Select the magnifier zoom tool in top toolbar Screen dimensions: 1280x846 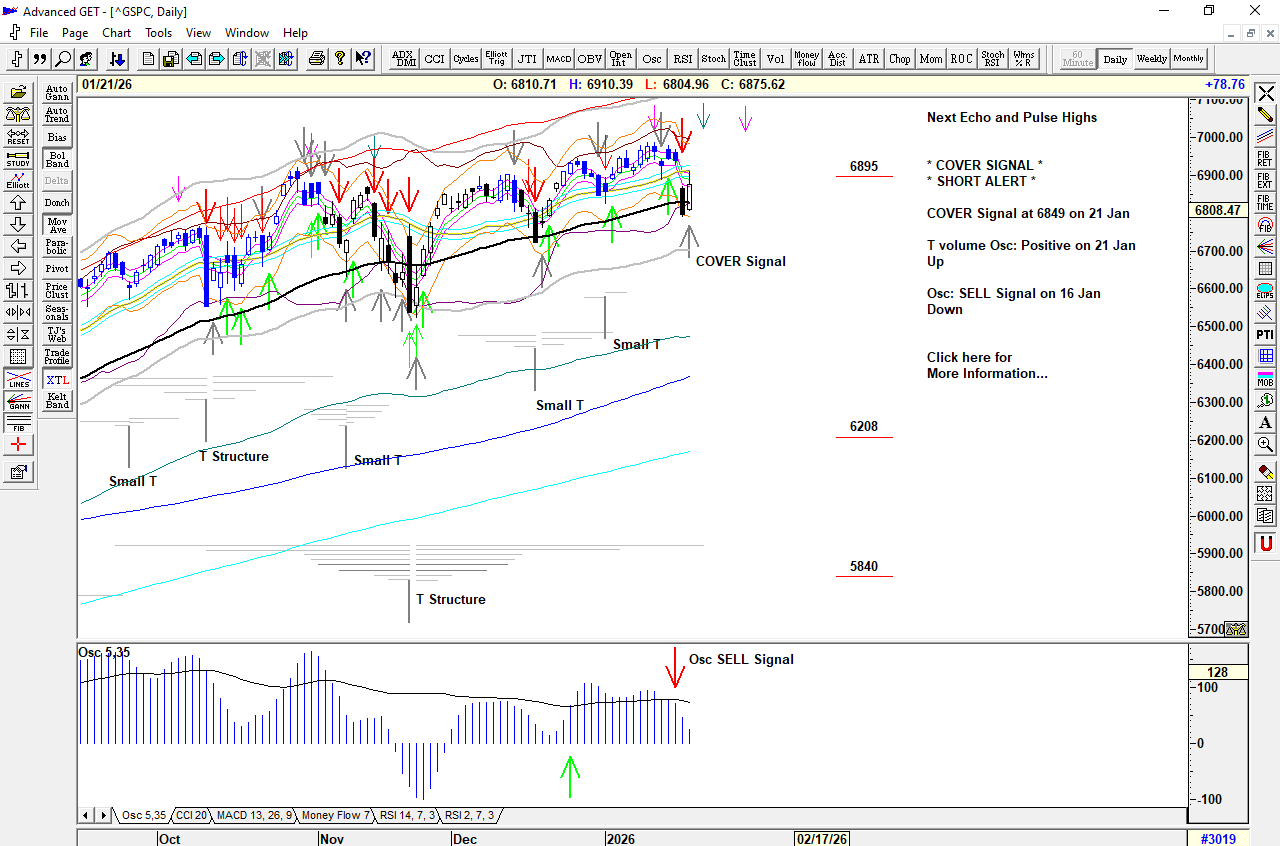point(63,59)
